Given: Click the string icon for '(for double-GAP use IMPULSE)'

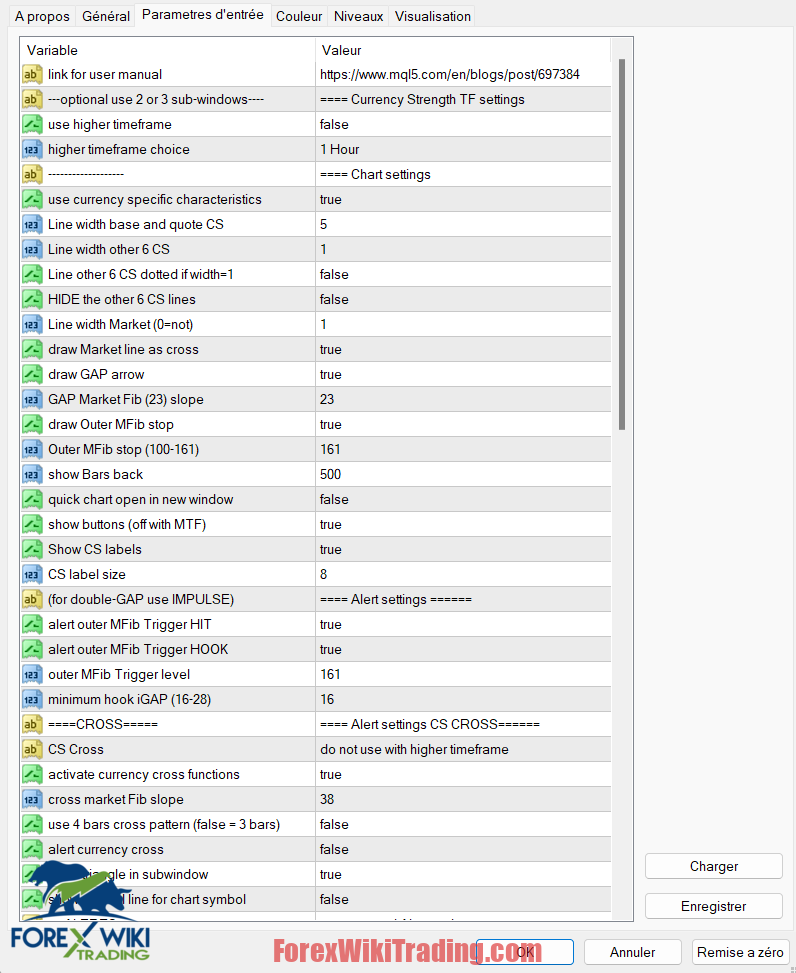Looking at the screenshot, I should 32,599.
